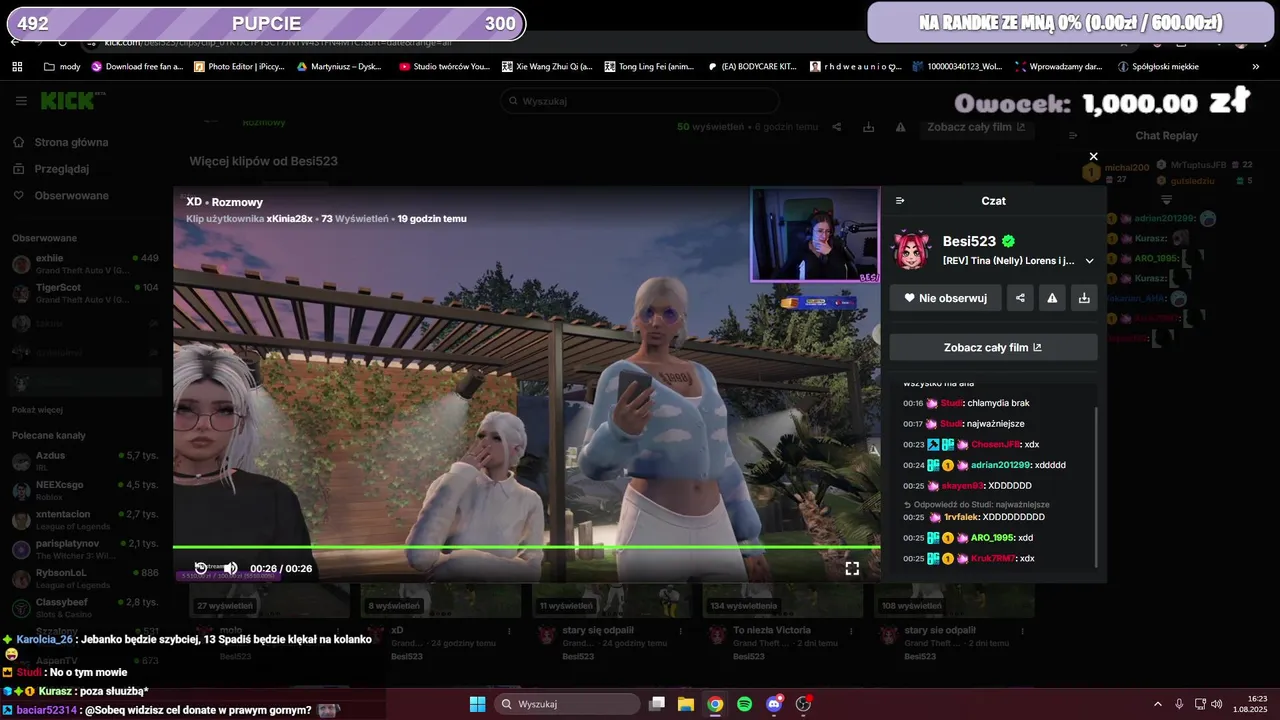
Task: Toggle fullscreen on the clip player
Action: [852, 568]
